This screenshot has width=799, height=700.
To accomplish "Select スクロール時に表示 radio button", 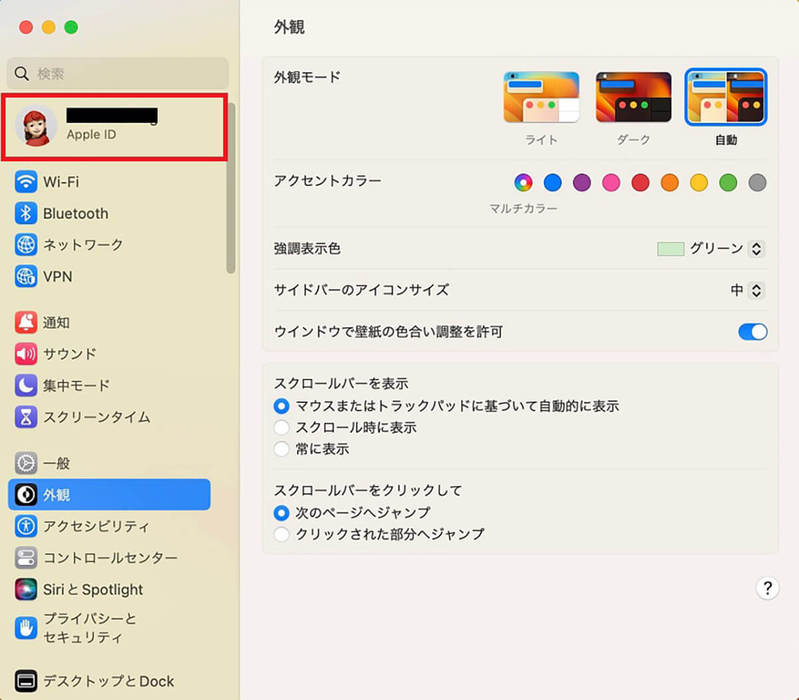I will pos(281,427).
